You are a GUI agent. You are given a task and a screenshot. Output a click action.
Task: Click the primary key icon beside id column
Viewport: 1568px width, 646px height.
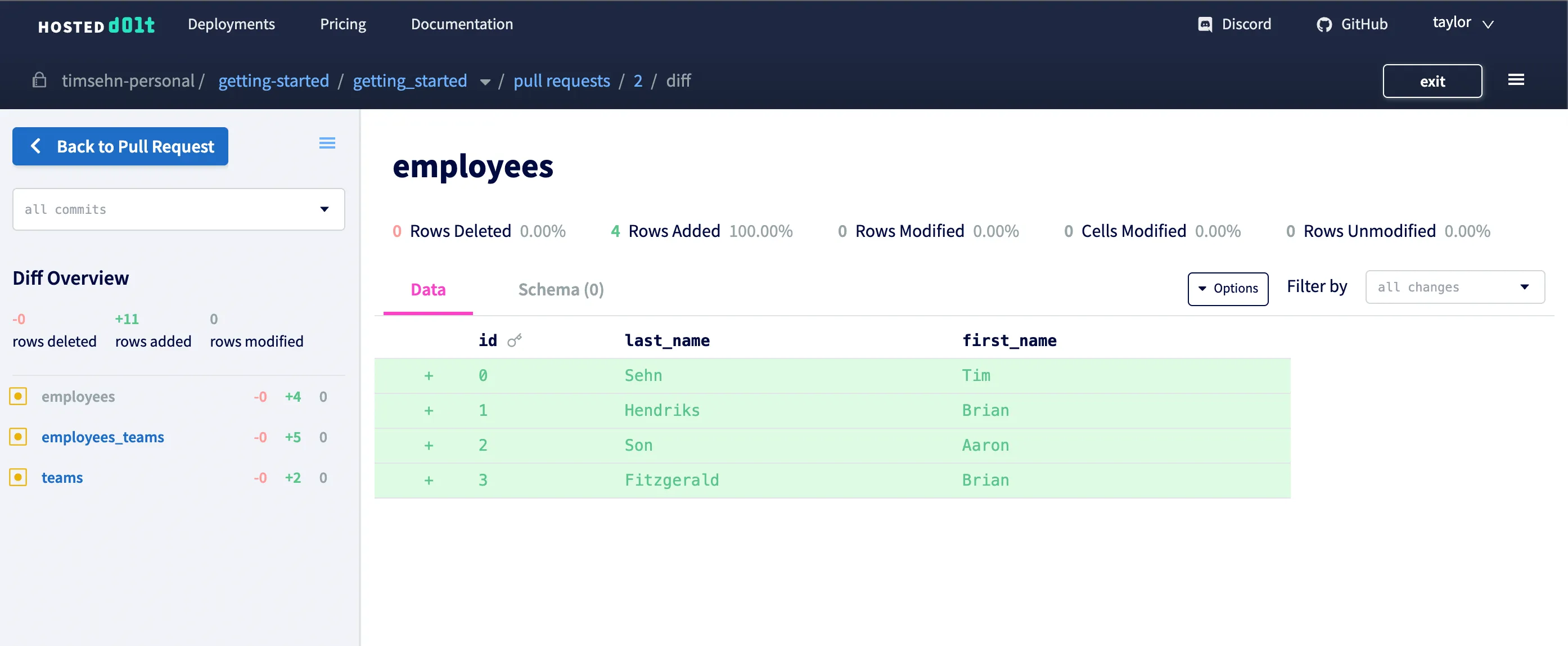coord(515,340)
